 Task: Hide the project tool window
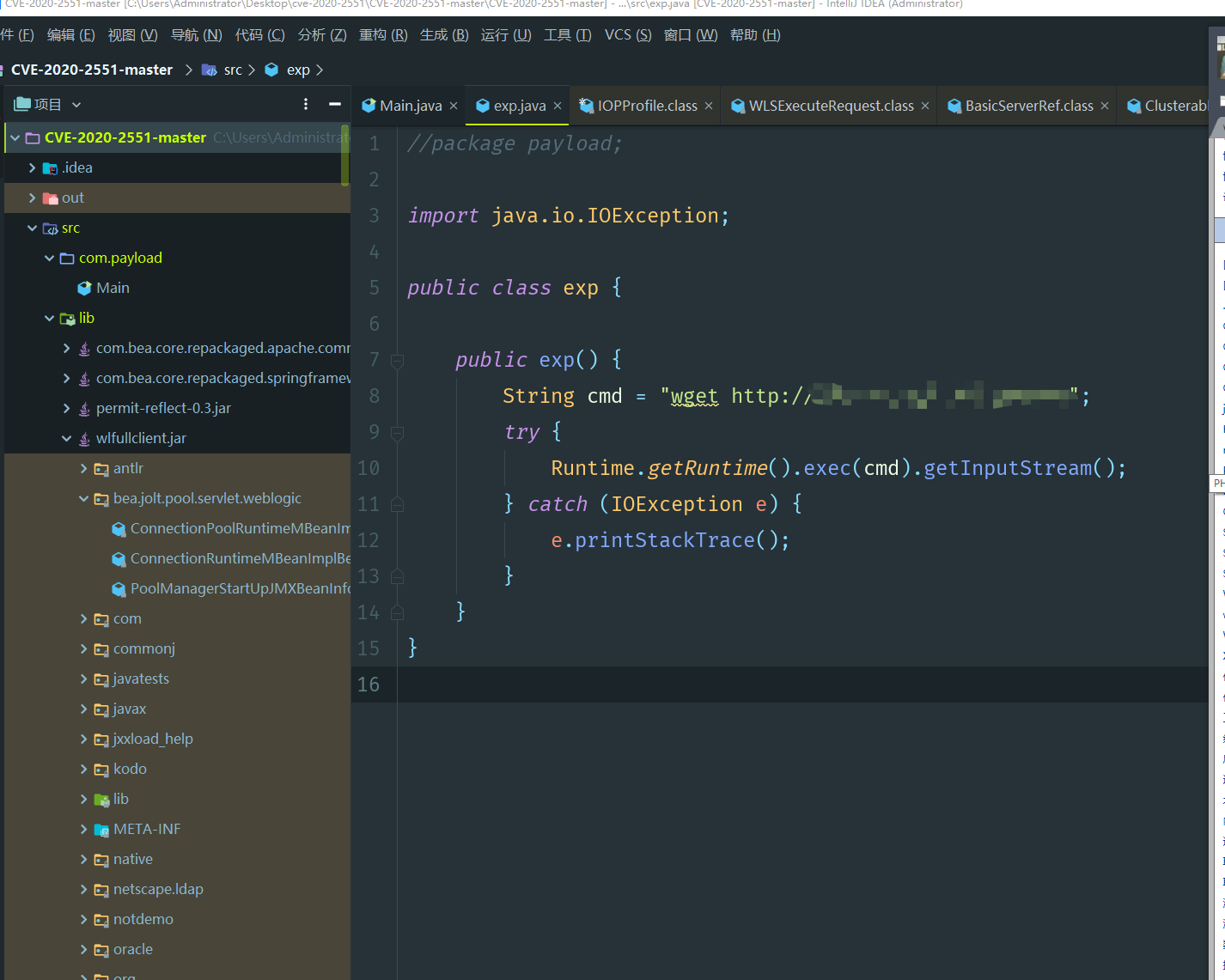[335, 104]
